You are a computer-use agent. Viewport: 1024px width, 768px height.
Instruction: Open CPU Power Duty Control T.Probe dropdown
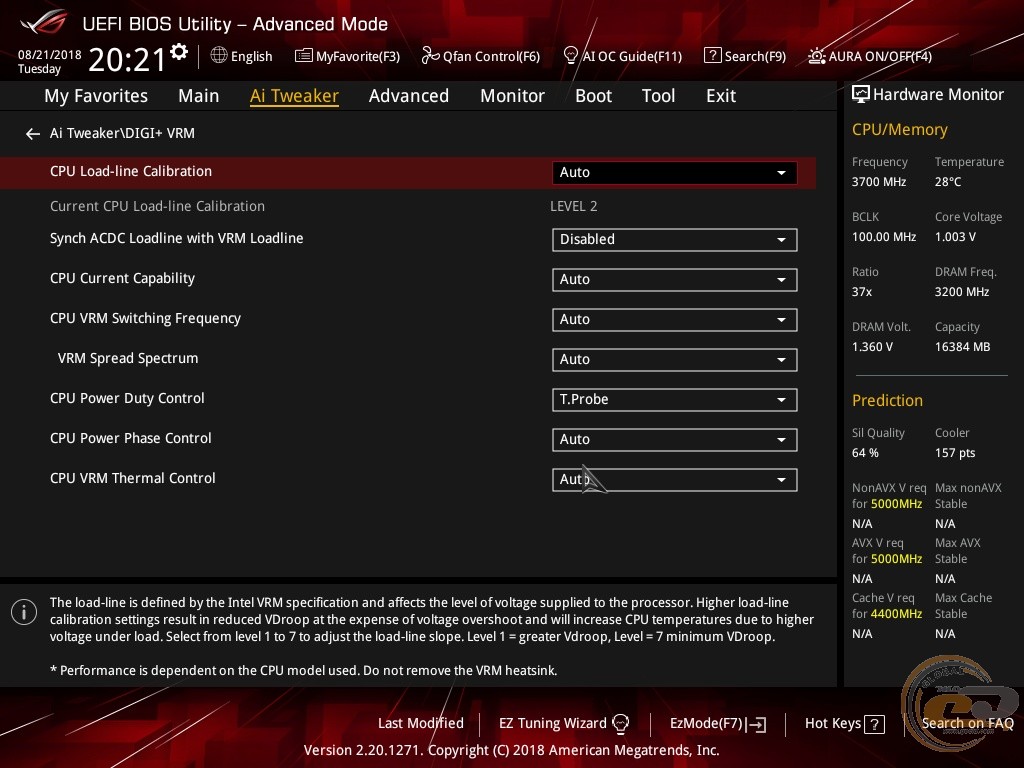click(x=674, y=400)
